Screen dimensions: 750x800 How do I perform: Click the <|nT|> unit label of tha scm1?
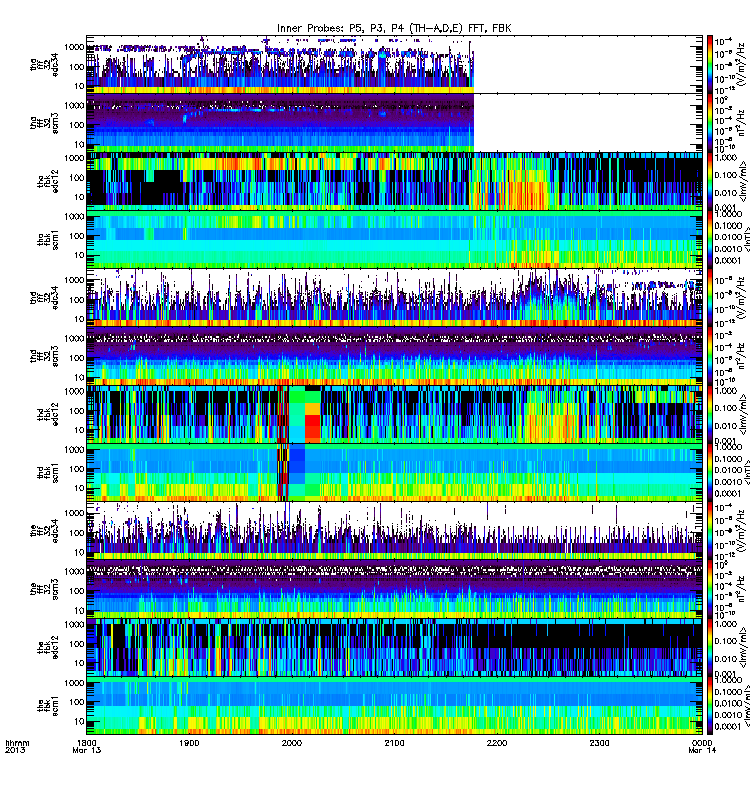click(745, 239)
